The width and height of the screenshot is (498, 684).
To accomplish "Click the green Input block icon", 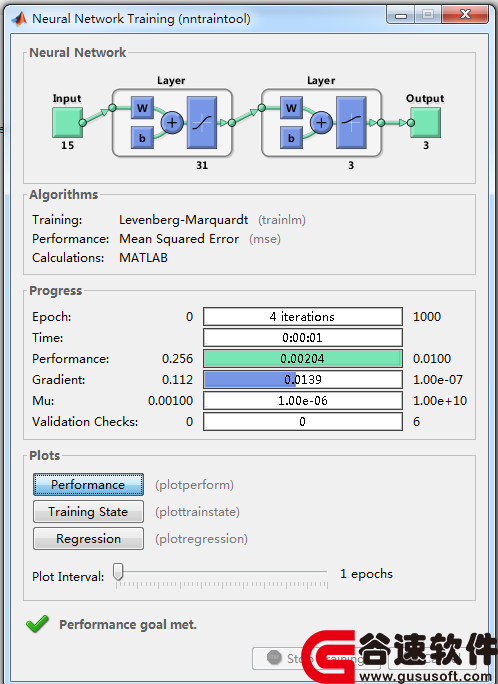I will point(67,123).
